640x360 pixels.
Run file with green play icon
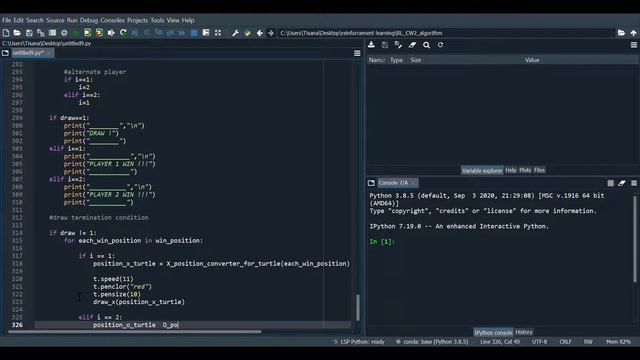point(76,33)
